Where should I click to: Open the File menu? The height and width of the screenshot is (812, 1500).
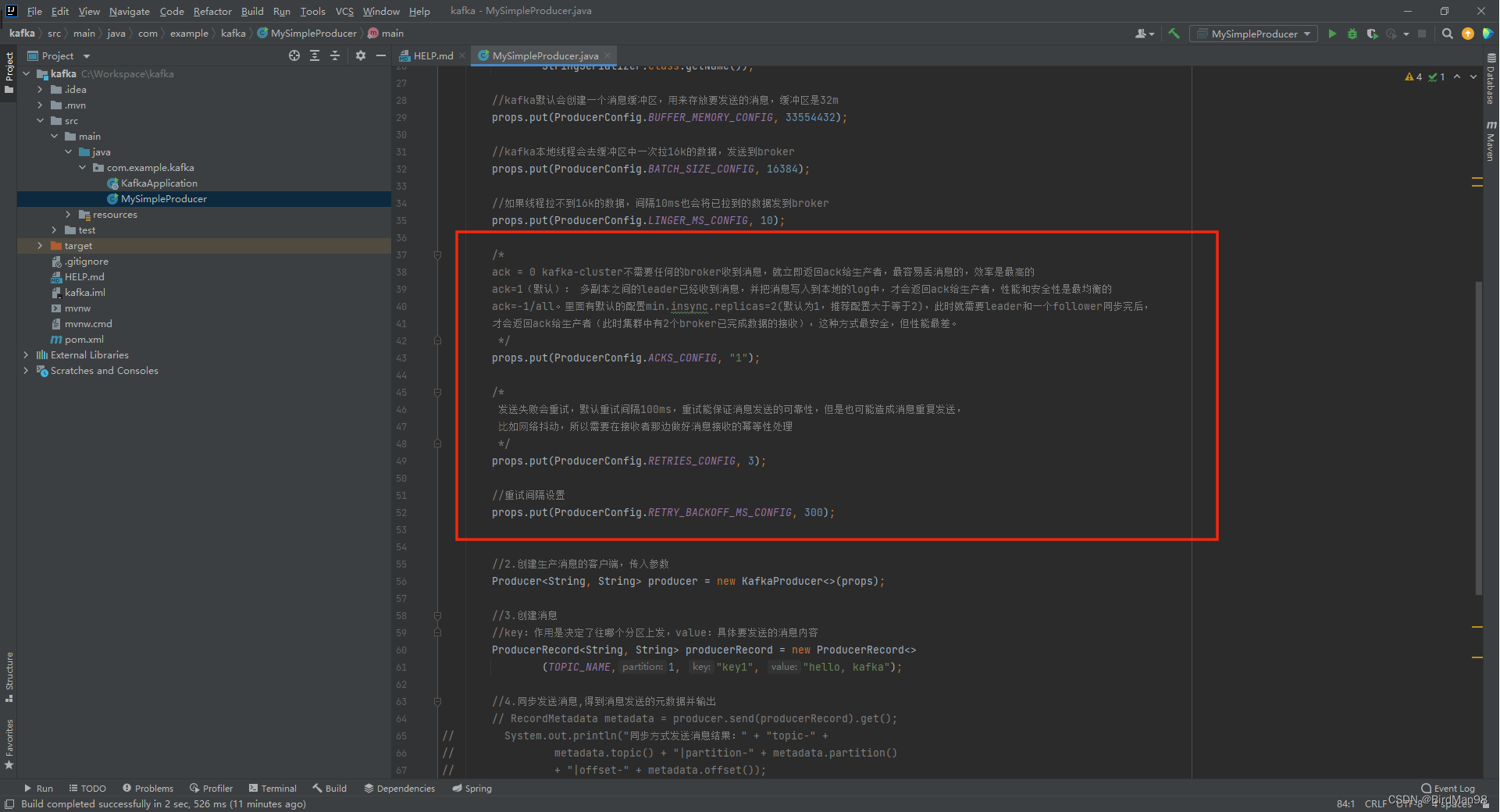pos(34,11)
